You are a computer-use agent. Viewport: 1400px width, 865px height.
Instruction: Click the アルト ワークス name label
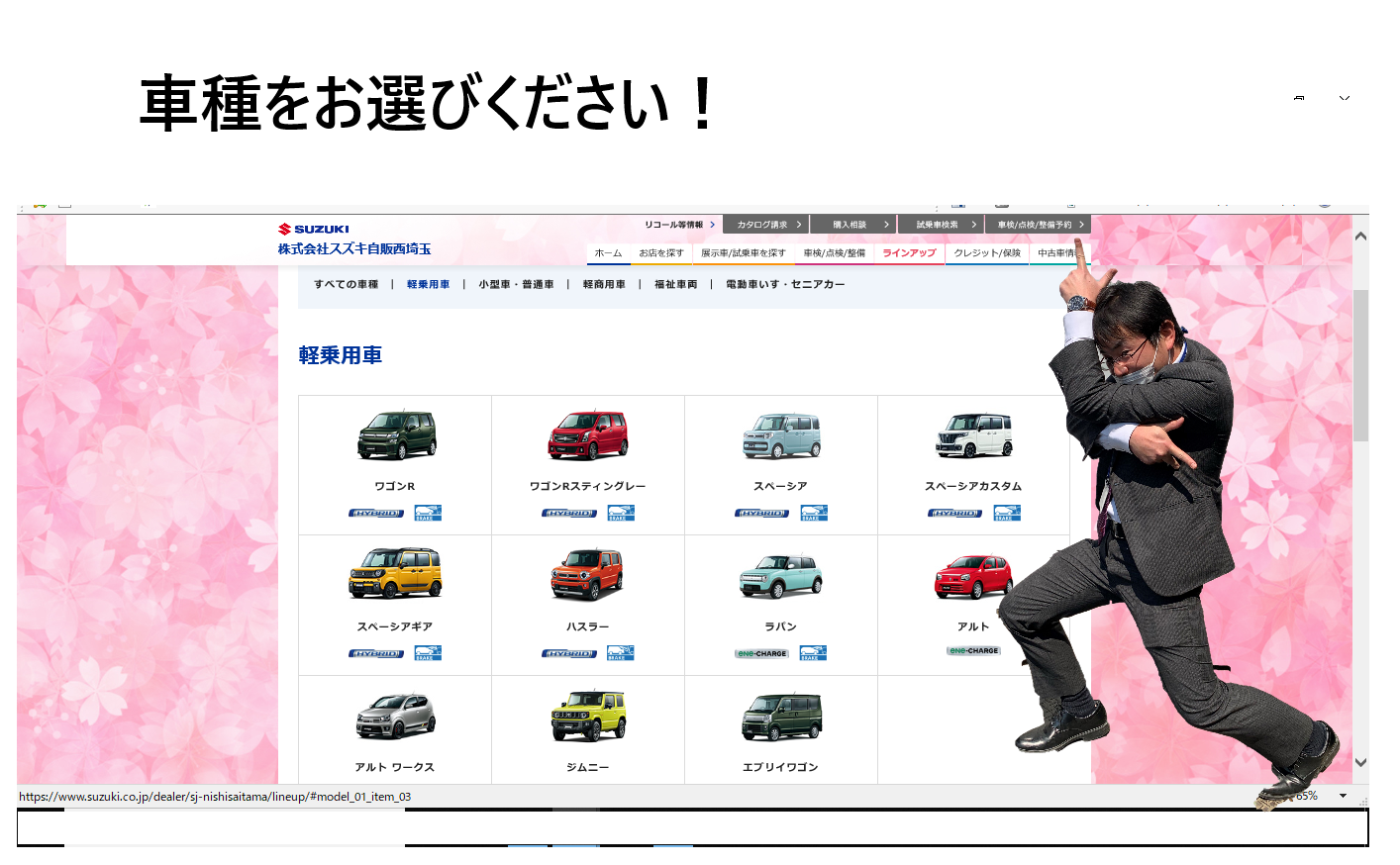(395, 767)
